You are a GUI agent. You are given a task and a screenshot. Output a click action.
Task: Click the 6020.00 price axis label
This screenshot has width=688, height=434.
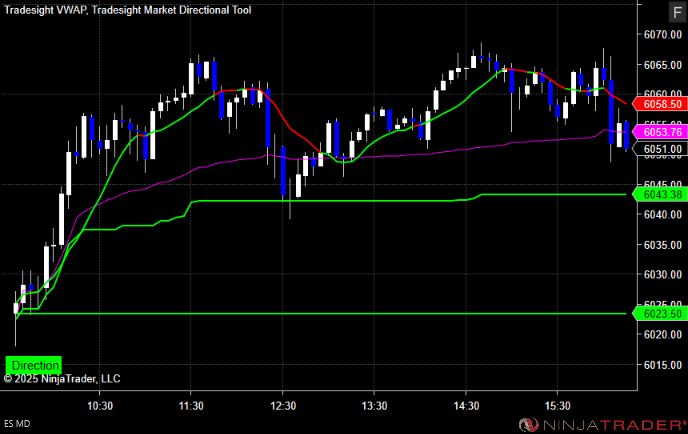click(663, 334)
